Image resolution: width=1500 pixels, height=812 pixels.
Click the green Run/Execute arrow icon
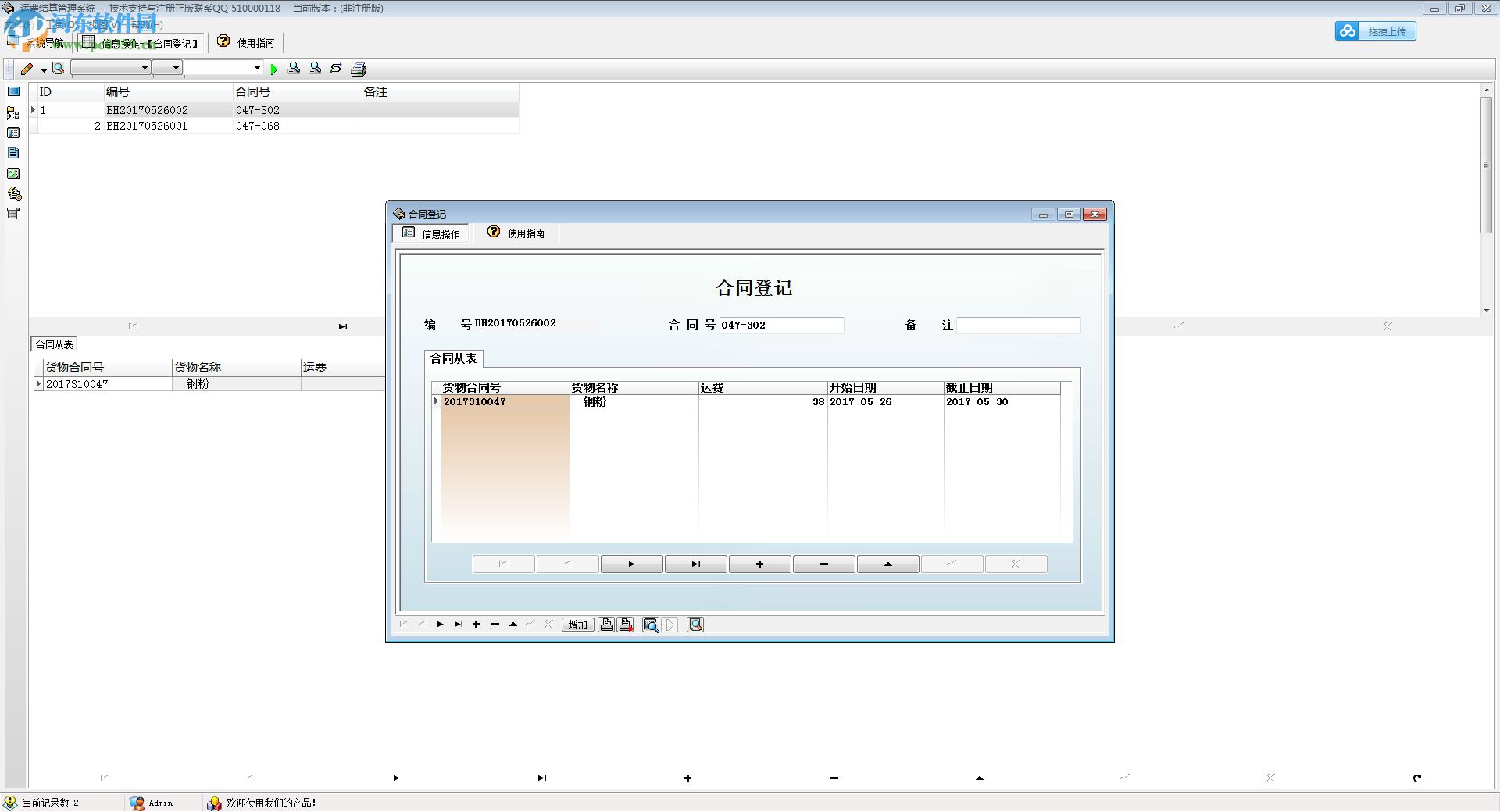pyautogui.click(x=274, y=69)
